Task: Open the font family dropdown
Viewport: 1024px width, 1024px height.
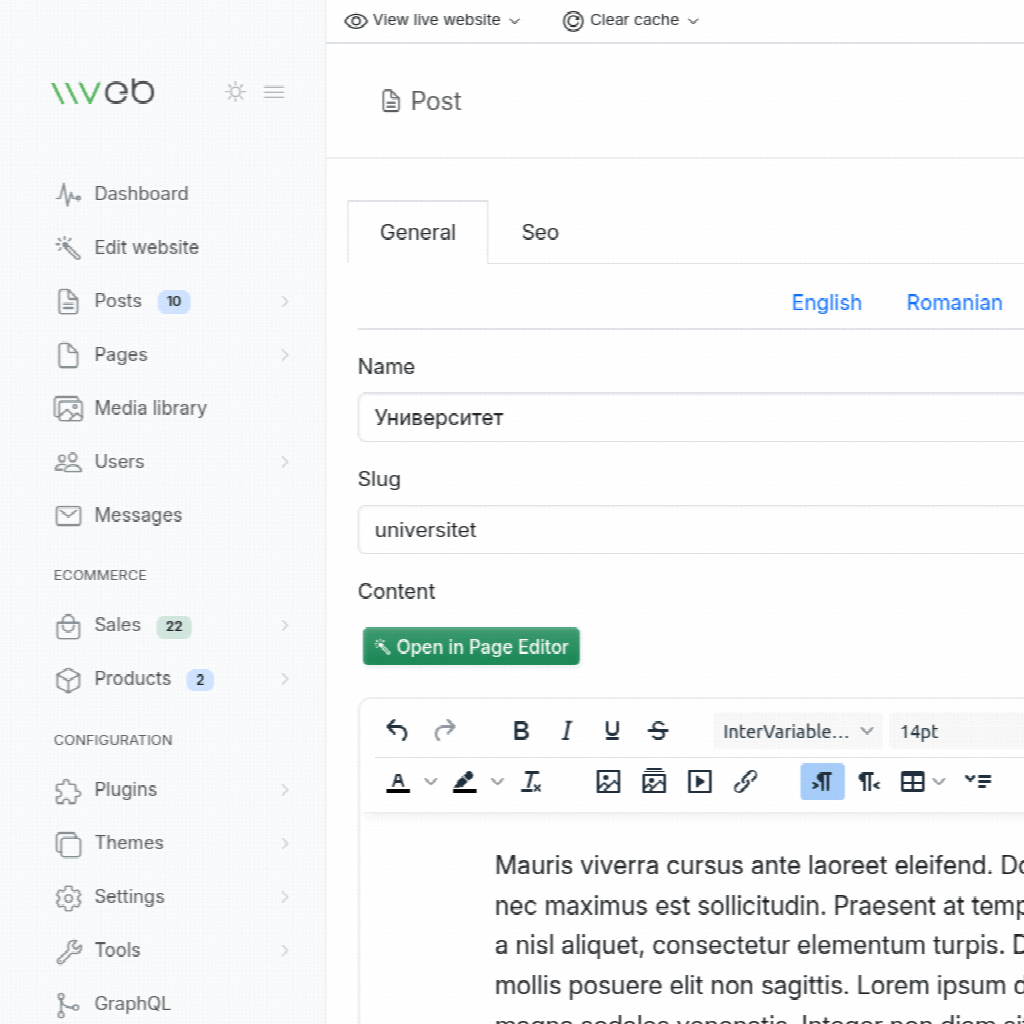Action: click(797, 731)
